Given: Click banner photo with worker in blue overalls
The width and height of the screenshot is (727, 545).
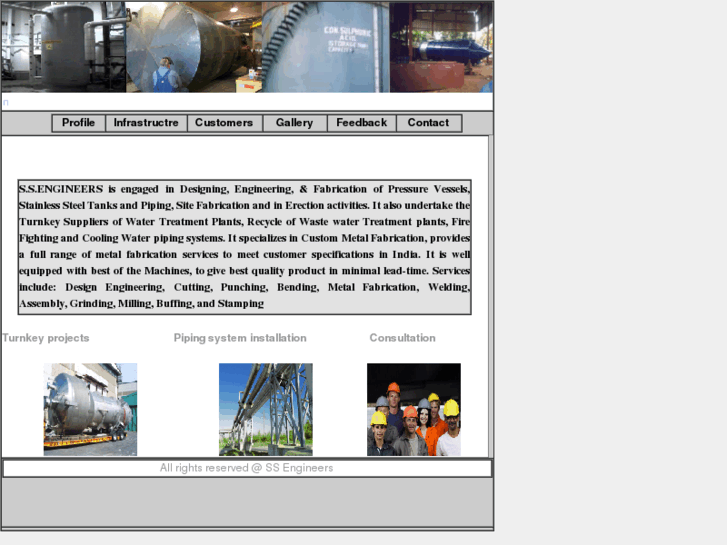Looking at the screenshot, I should (194, 47).
